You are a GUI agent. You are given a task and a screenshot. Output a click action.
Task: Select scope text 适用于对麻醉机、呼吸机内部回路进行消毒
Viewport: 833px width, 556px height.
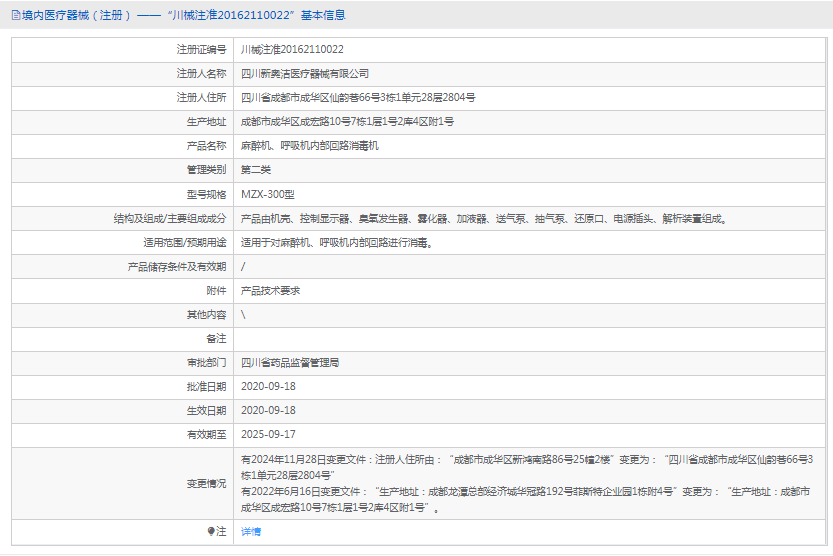coord(337,243)
